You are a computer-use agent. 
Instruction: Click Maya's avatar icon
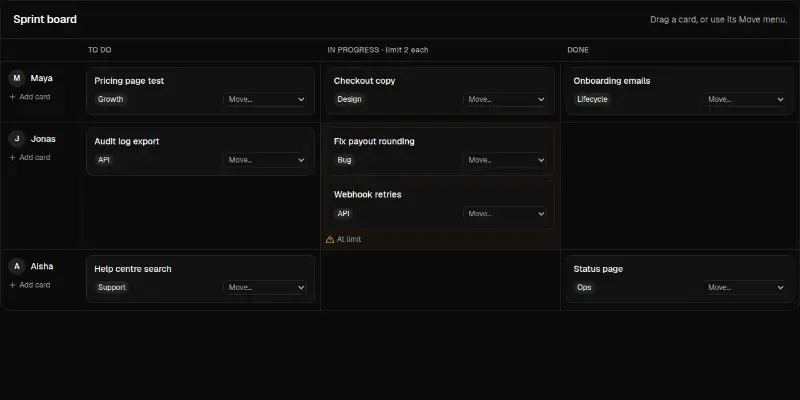pyautogui.click(x=17, y=78)
